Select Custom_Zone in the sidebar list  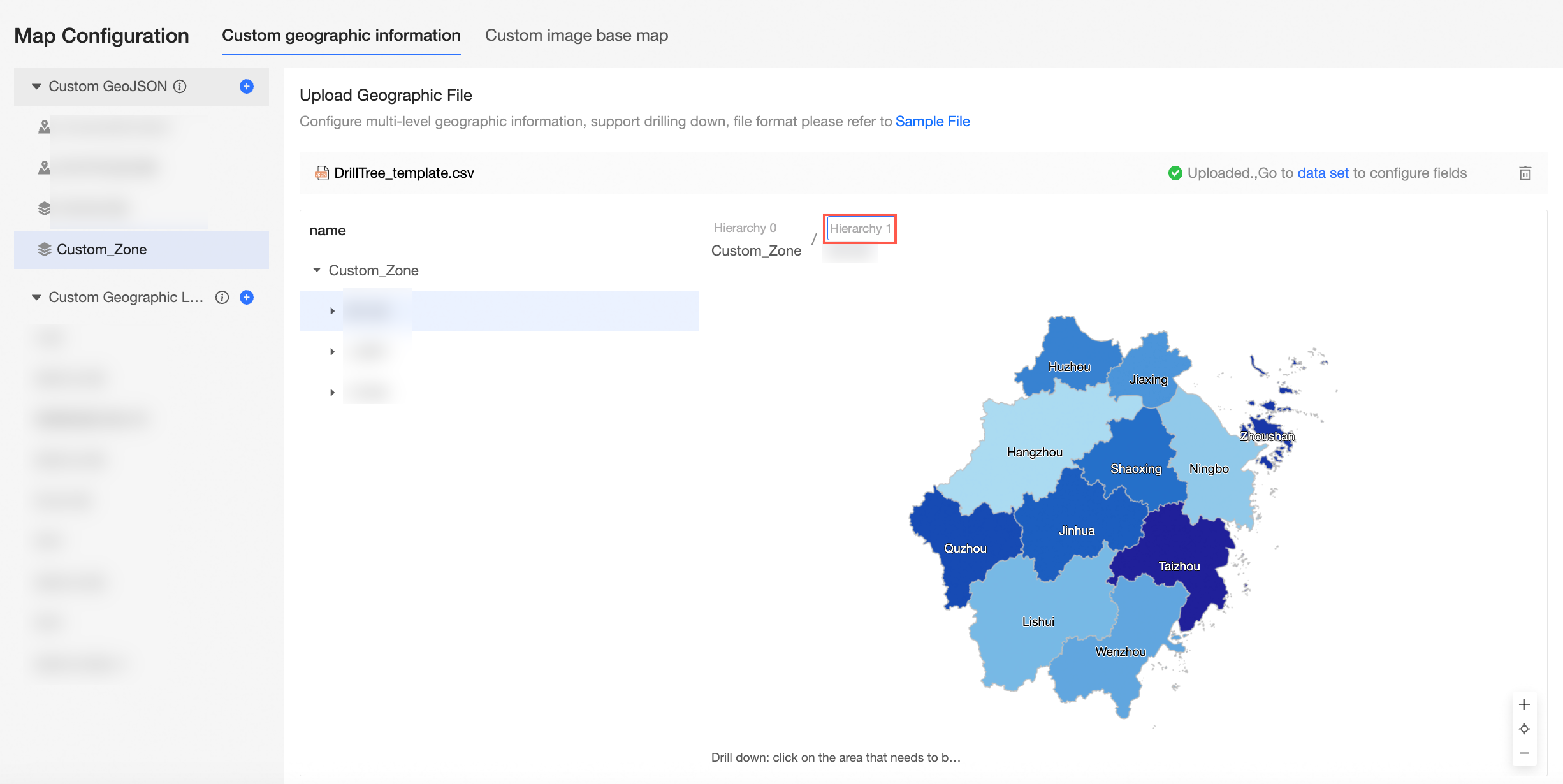tap(102, 249)
